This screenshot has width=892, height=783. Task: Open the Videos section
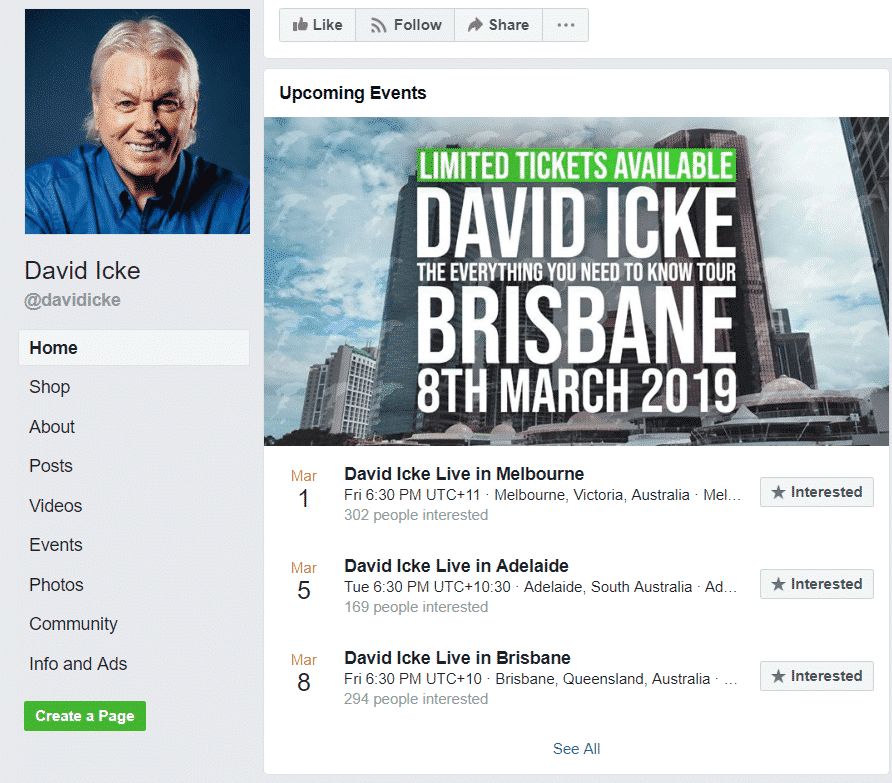coord(56,506)
